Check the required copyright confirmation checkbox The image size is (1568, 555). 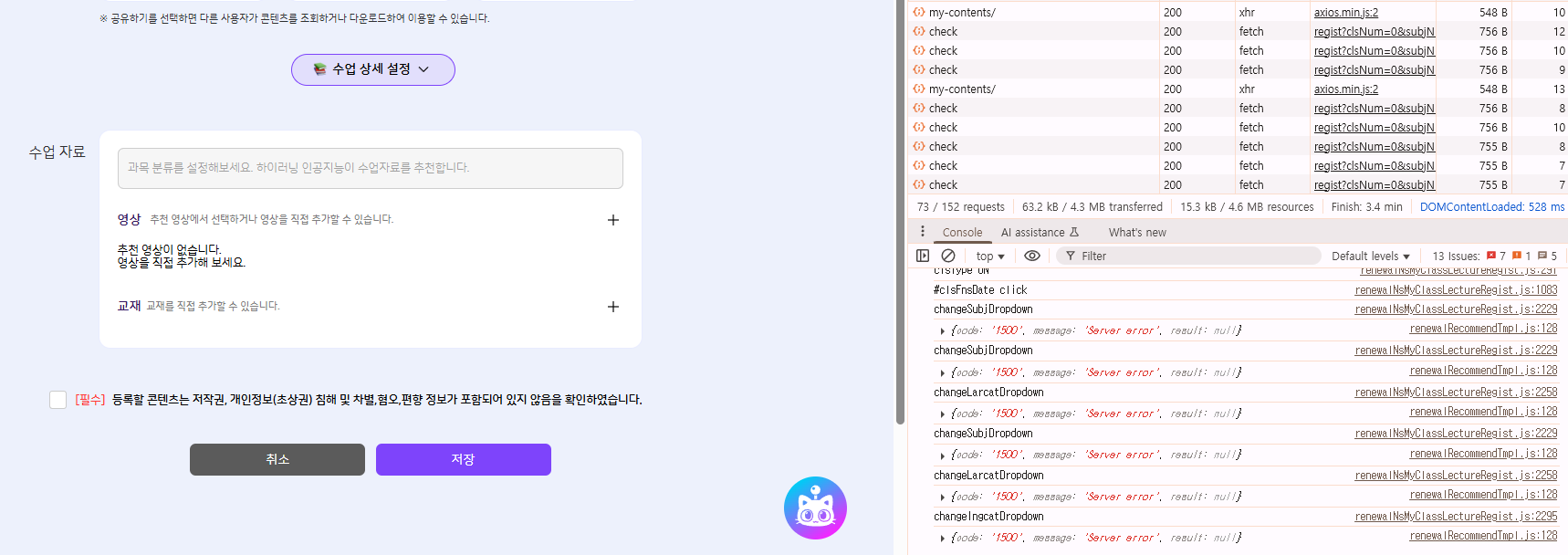[x=57, y=400]
